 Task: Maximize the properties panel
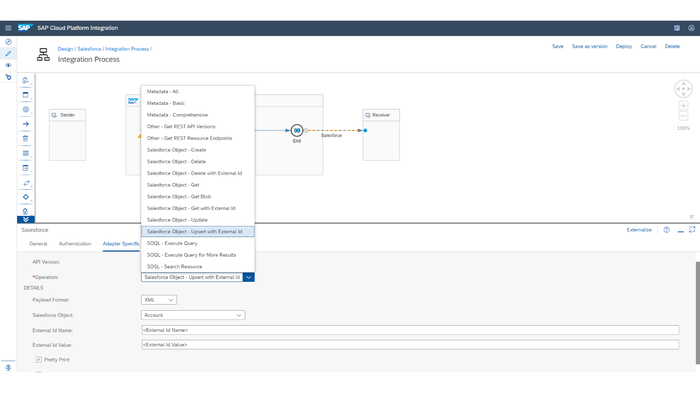tap(692, 230)
